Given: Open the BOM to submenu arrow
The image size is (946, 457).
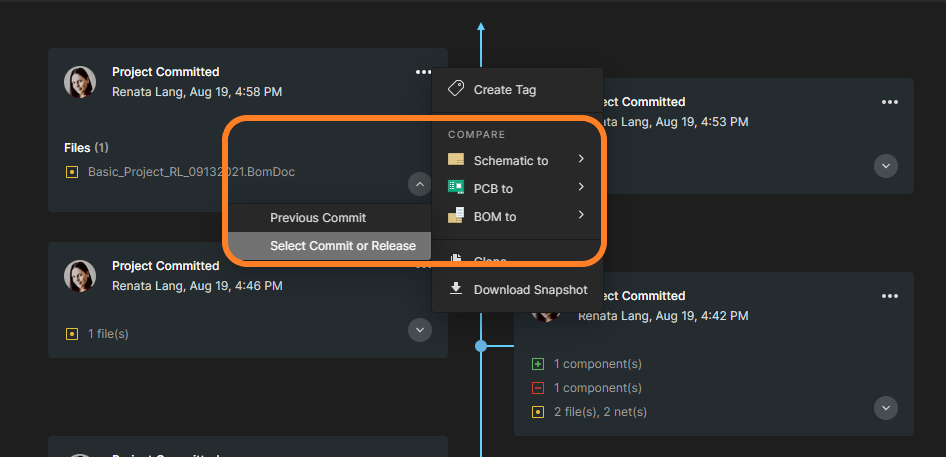Looking at the screenshot, I should click(581, 215).
